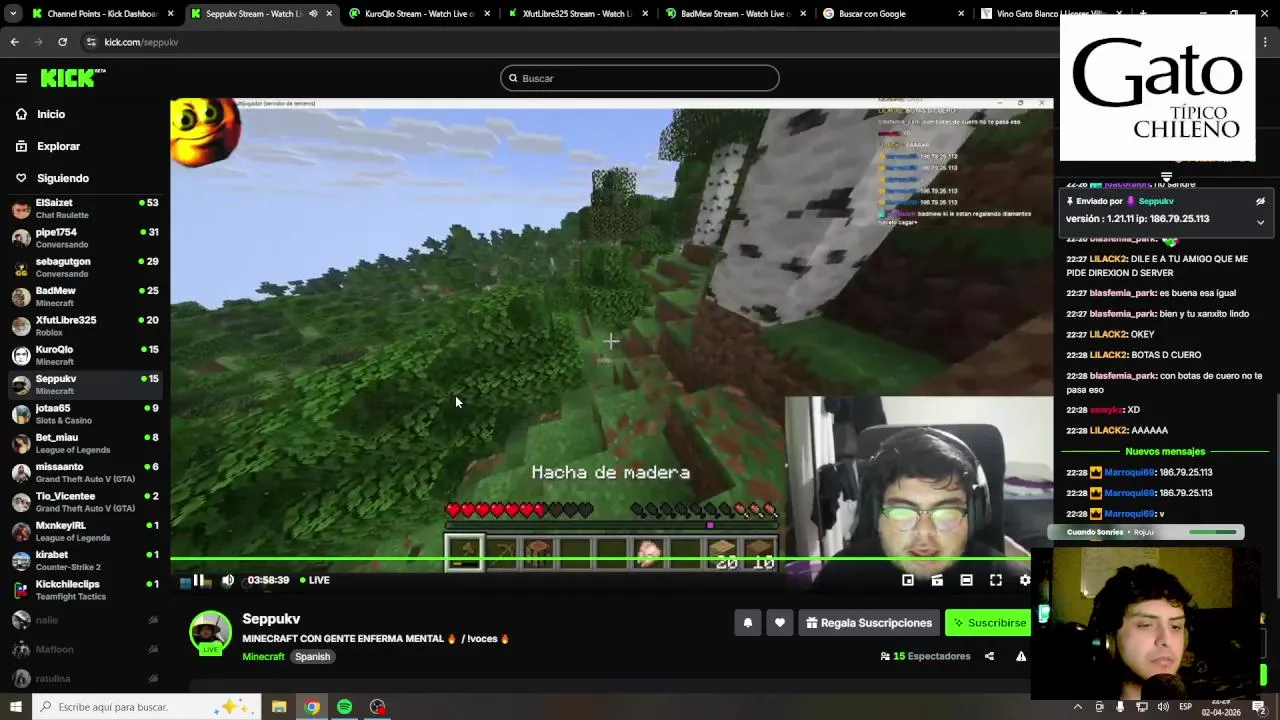The width and height of the screenshot is (1280, 720).
Task: Open MxnkeyIRL channel in sidebar
Action: 85,531
